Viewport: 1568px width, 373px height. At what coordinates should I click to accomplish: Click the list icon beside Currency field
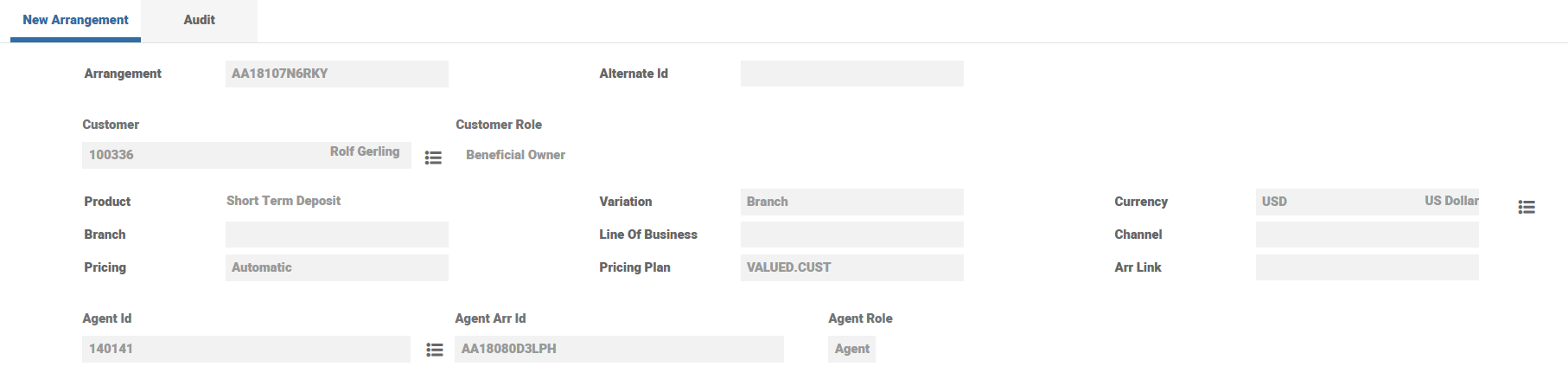coord(1527,207)
